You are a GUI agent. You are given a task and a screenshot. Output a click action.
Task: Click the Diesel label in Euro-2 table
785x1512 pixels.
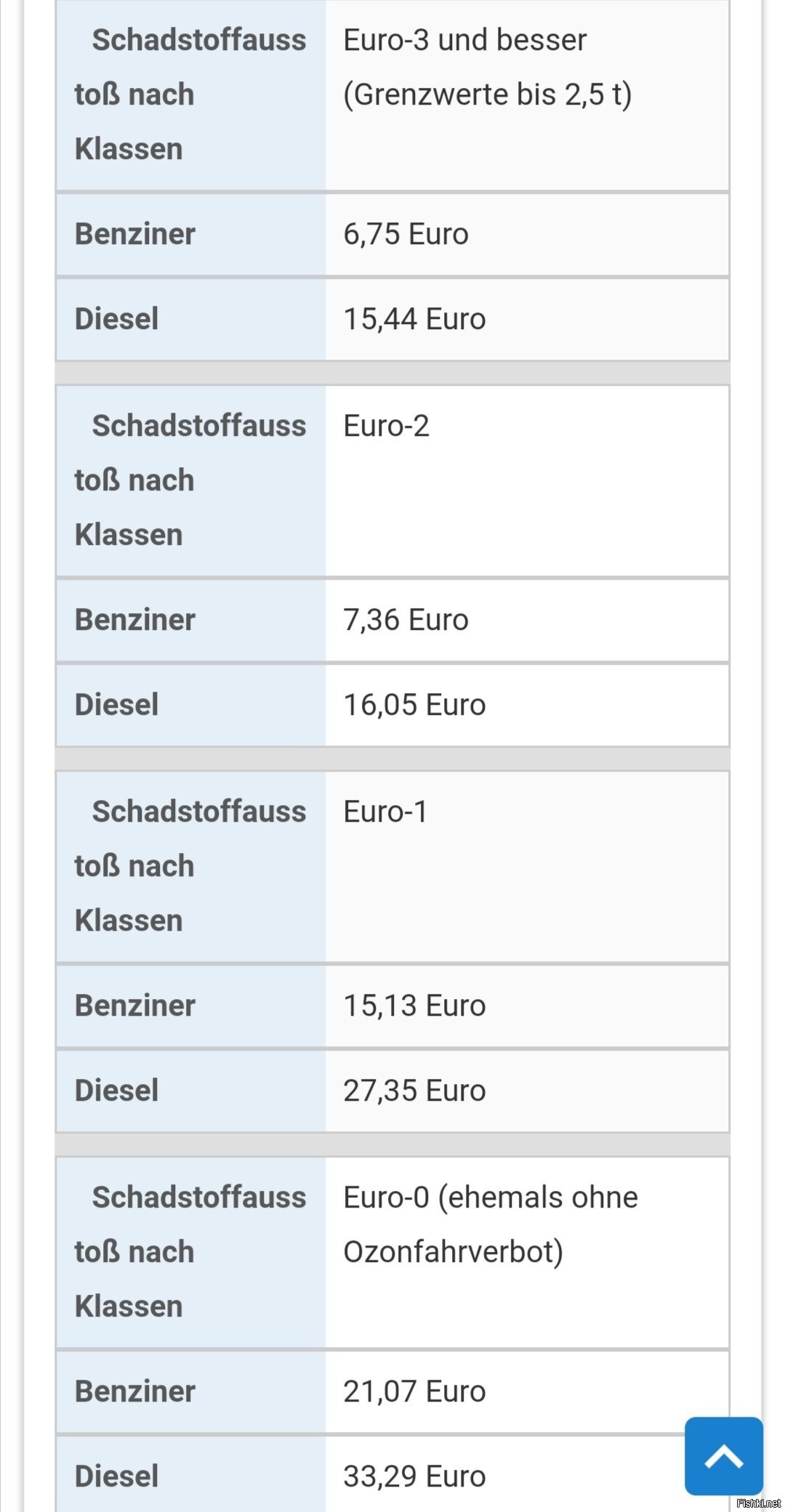[x=116, y=706]
